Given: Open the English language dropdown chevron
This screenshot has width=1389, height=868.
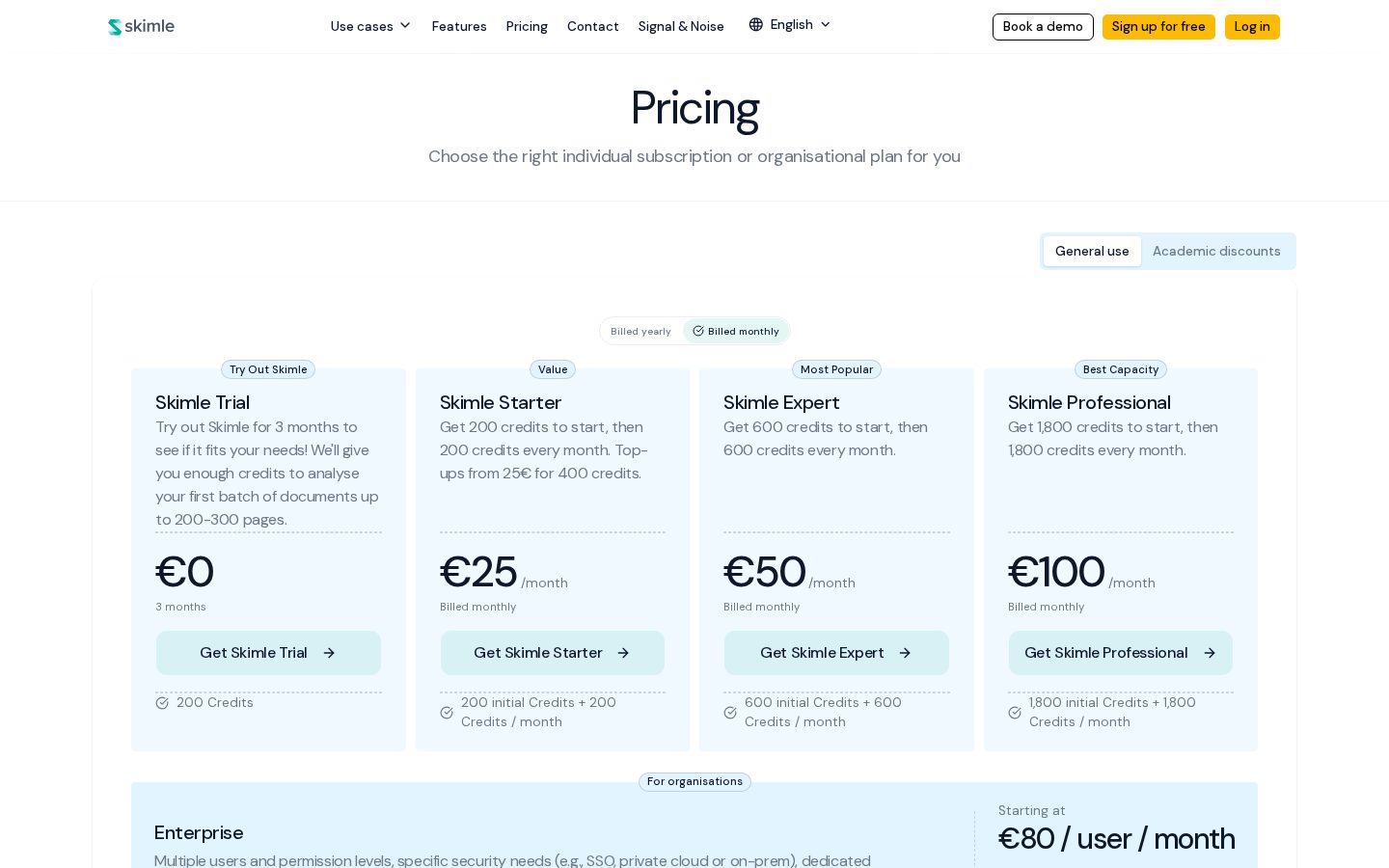Looking at the screenshot, I should [825, 25].
